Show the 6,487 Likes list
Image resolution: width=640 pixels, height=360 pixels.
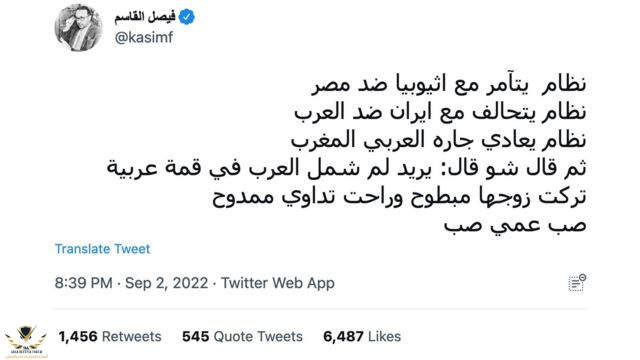[x=362, y=336]
